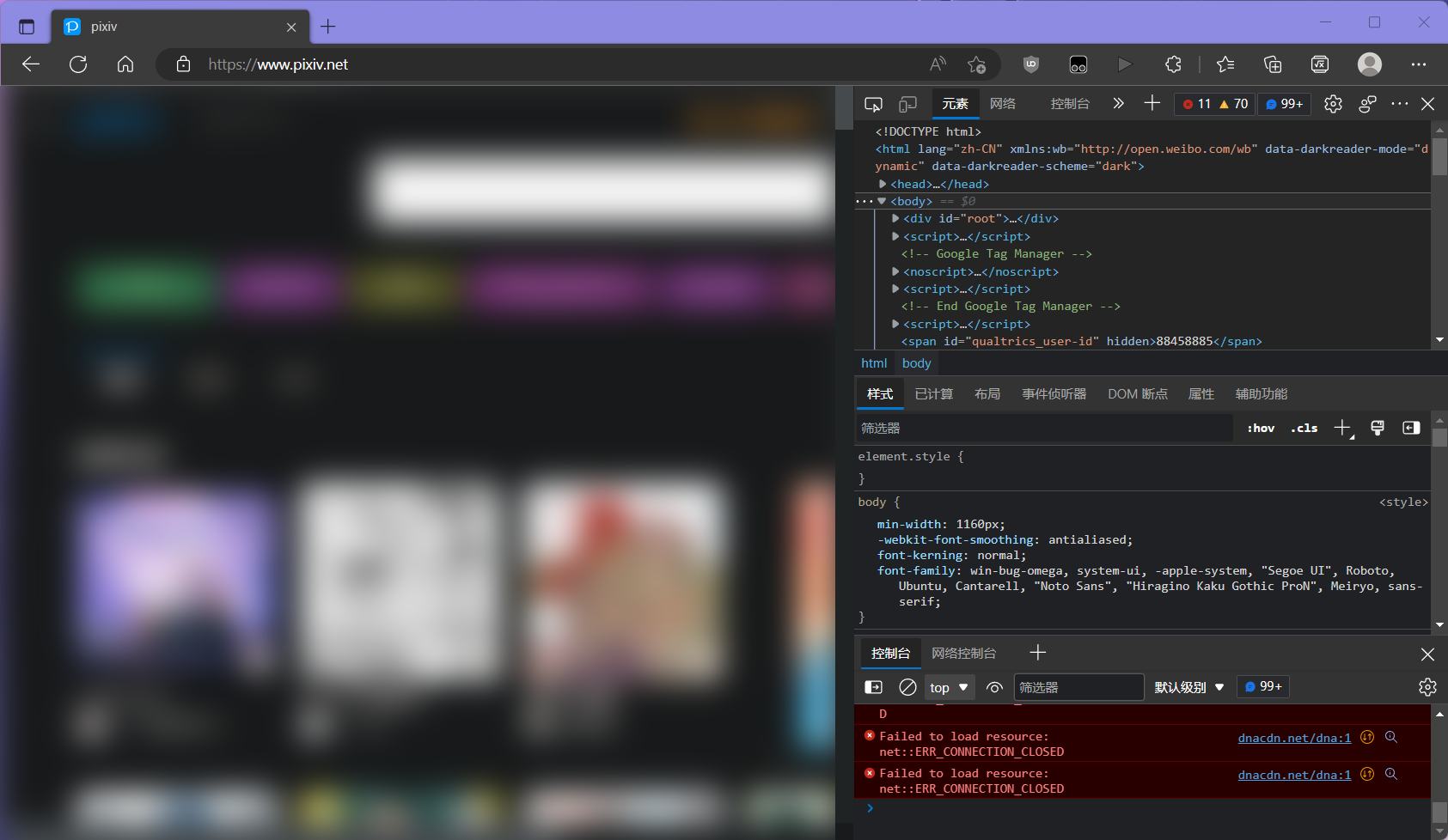Add a tool to the drawer
This screenshot has width=1448, height=840.
(1038, 653)
